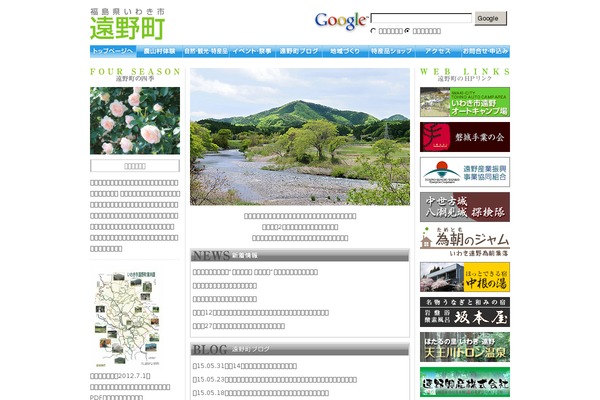The width and height of the screenshot is (600, 400).
Task: Select the 地域づくり navigation item
Action: pyautogui.click(x=346, y=51)
